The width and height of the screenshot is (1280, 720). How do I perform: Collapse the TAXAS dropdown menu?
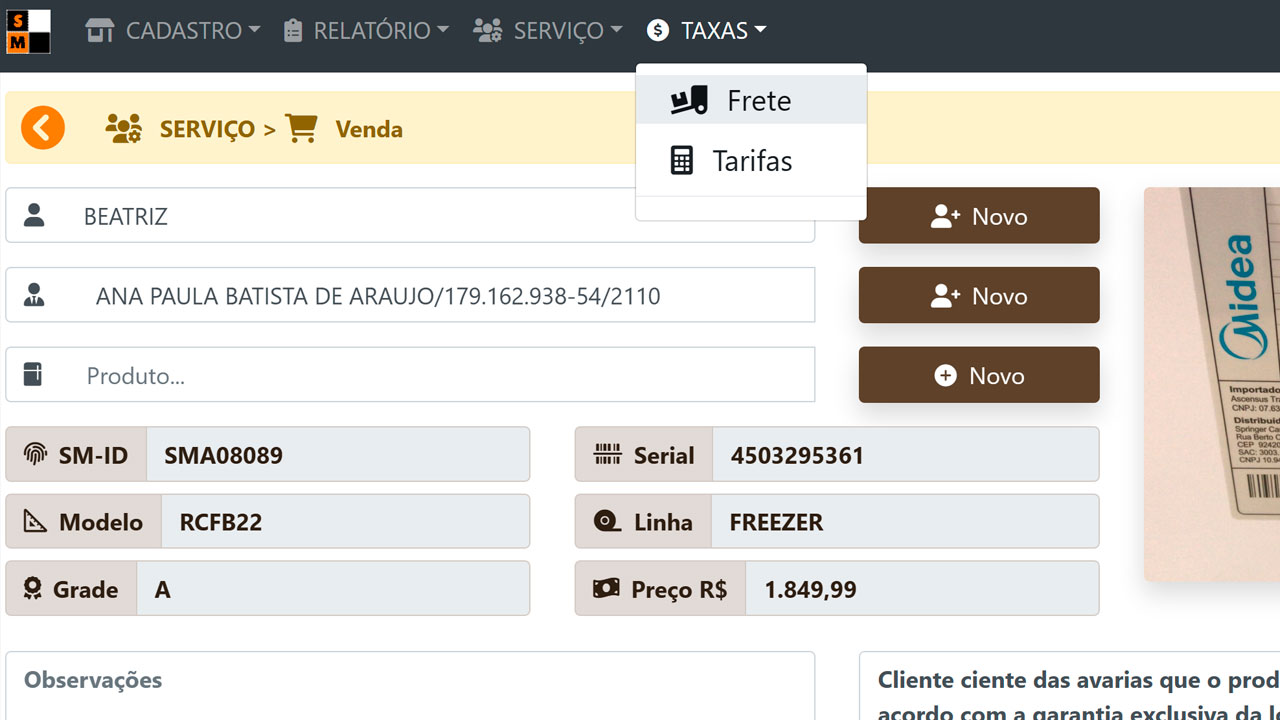(x=707, y=31)
